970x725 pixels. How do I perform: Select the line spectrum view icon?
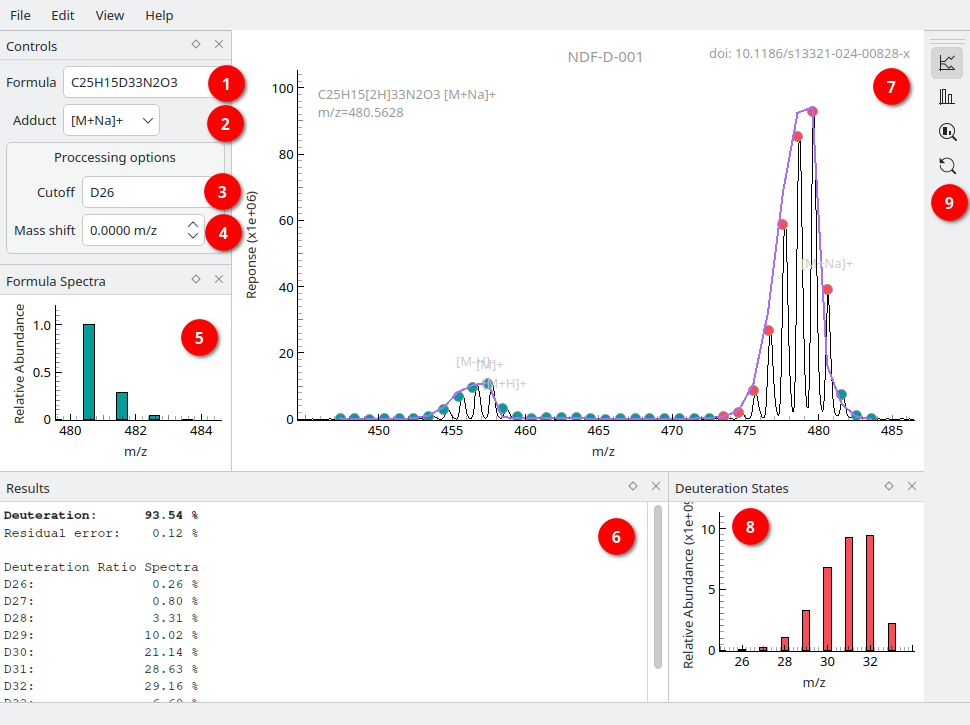[946, 62]
